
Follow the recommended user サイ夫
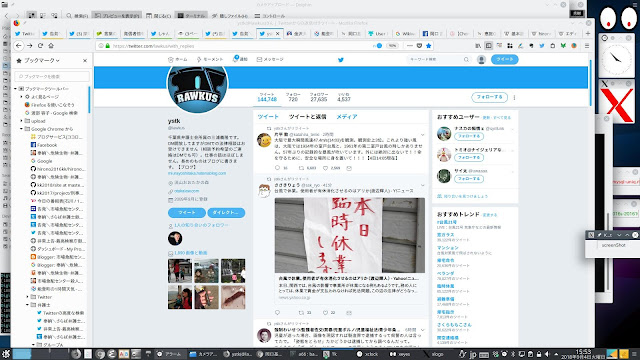469,179
